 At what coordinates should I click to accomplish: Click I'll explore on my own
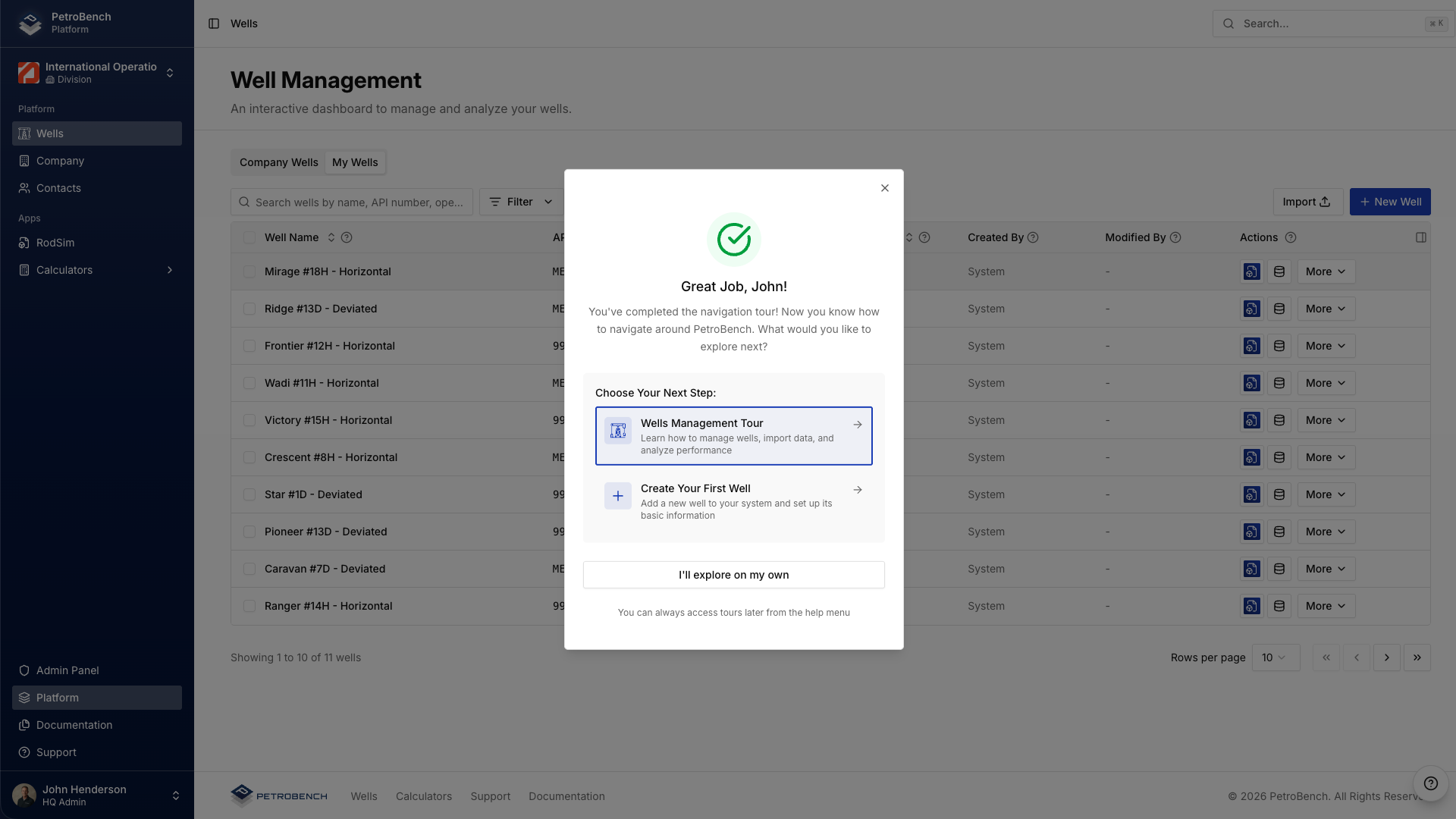tap(733, 575)
